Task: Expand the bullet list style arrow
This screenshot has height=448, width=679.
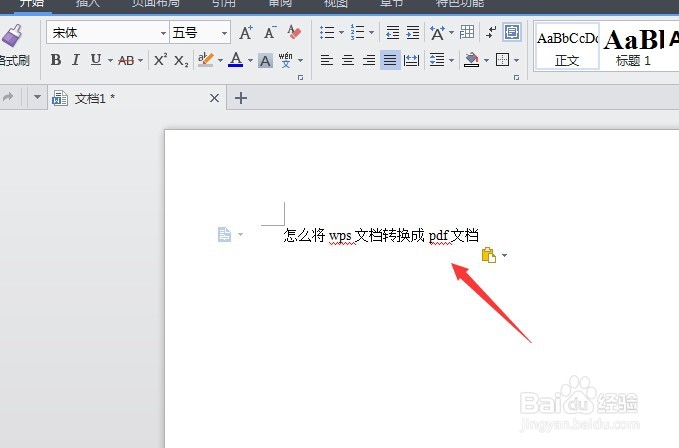Action: tap(341, 32)
